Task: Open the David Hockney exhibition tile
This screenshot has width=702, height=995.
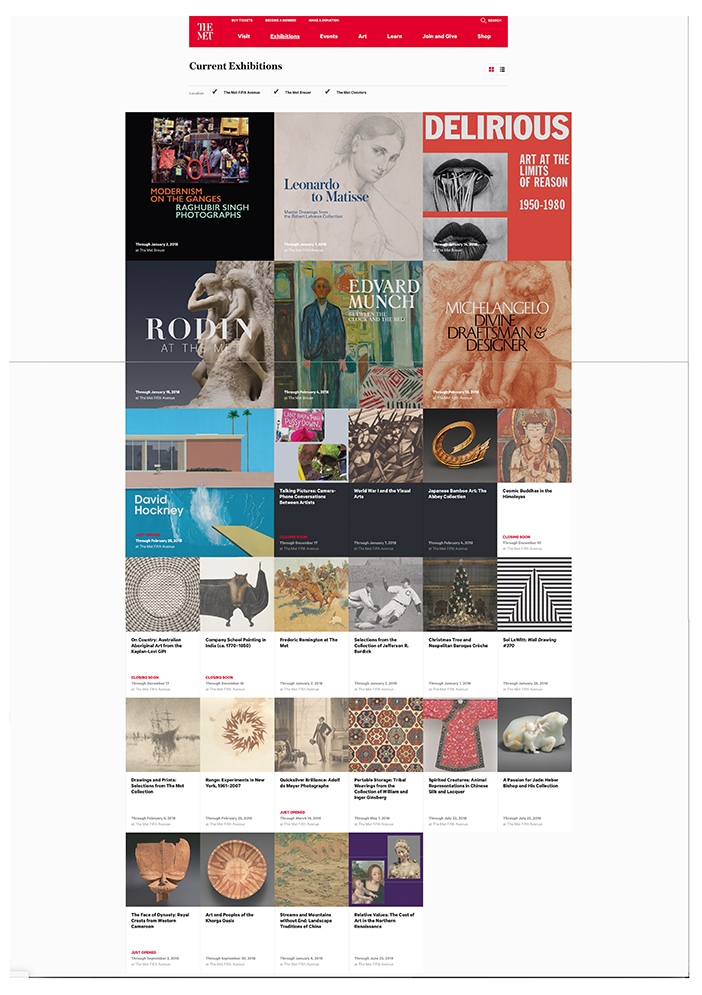Action: click(x=200, y=483)
